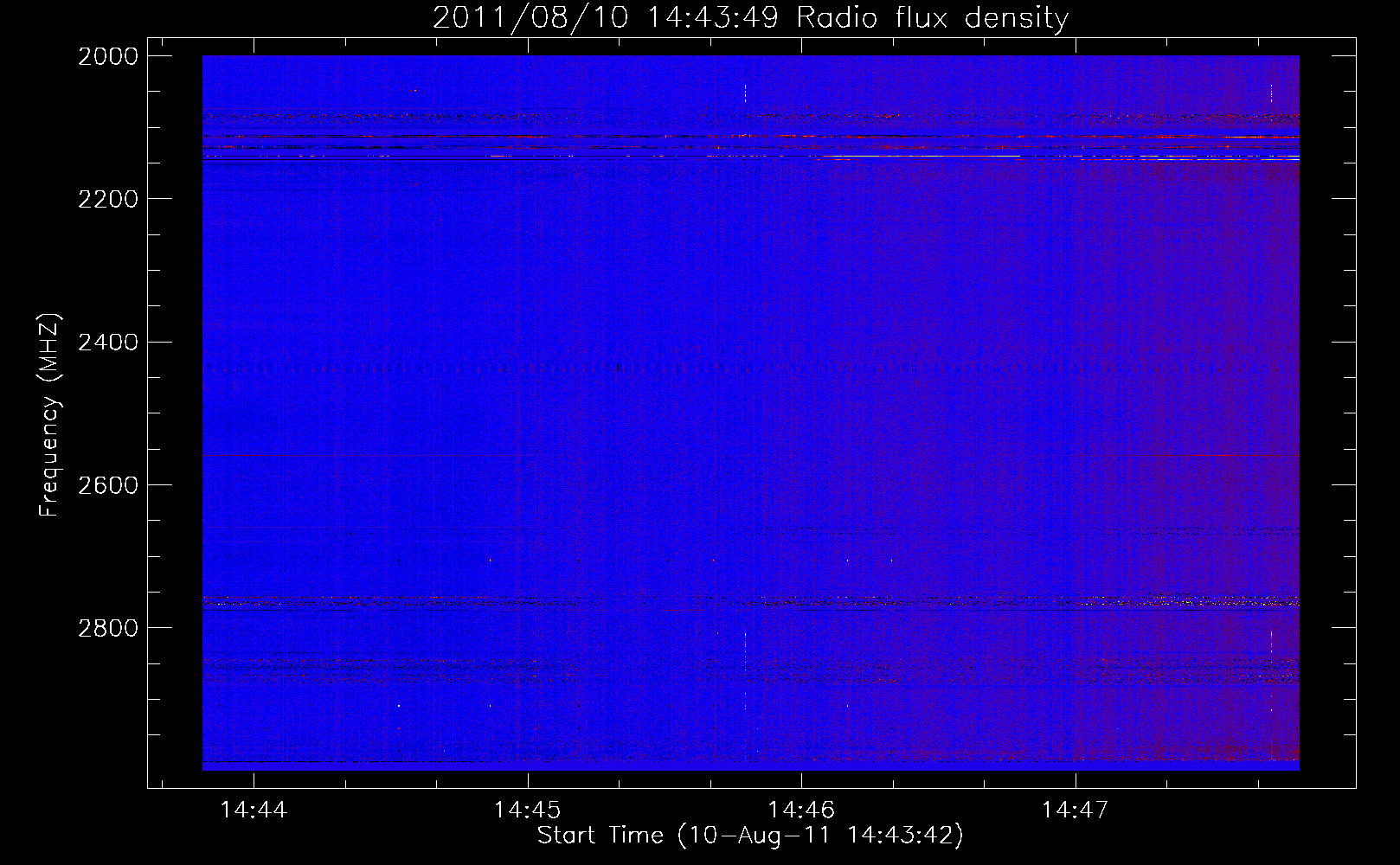Click the 14:44 time tick label
The height and width of the screenshot is (865, 1400).
pos(254,810)
